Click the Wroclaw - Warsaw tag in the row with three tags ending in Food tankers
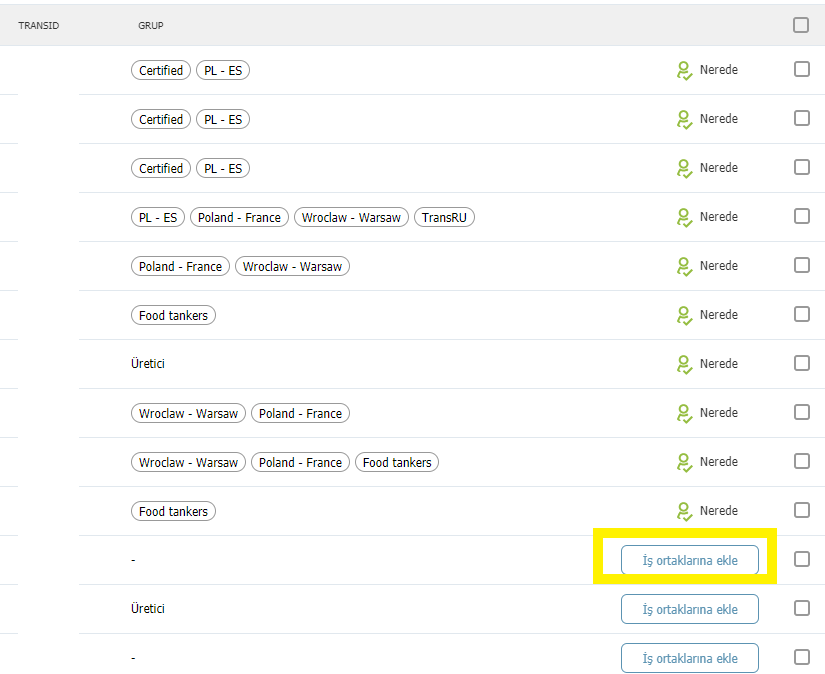Image resolution: width=825 pixels, height=674 pixels. (188, 462)
